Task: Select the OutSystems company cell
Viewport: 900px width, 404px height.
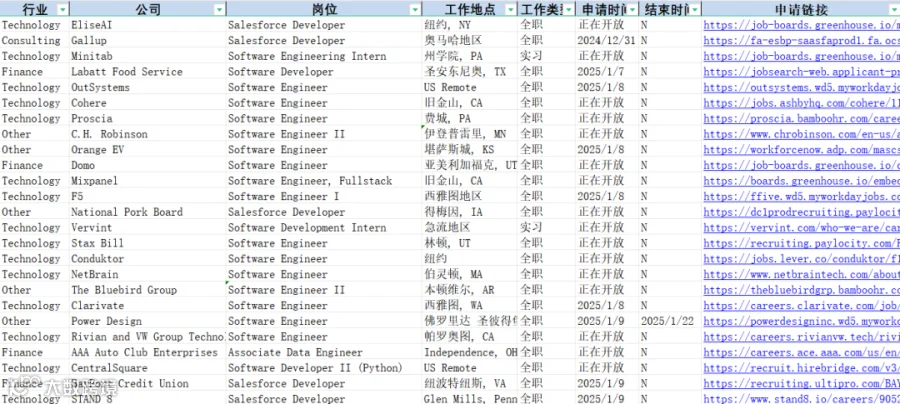Action: [148, 87]
